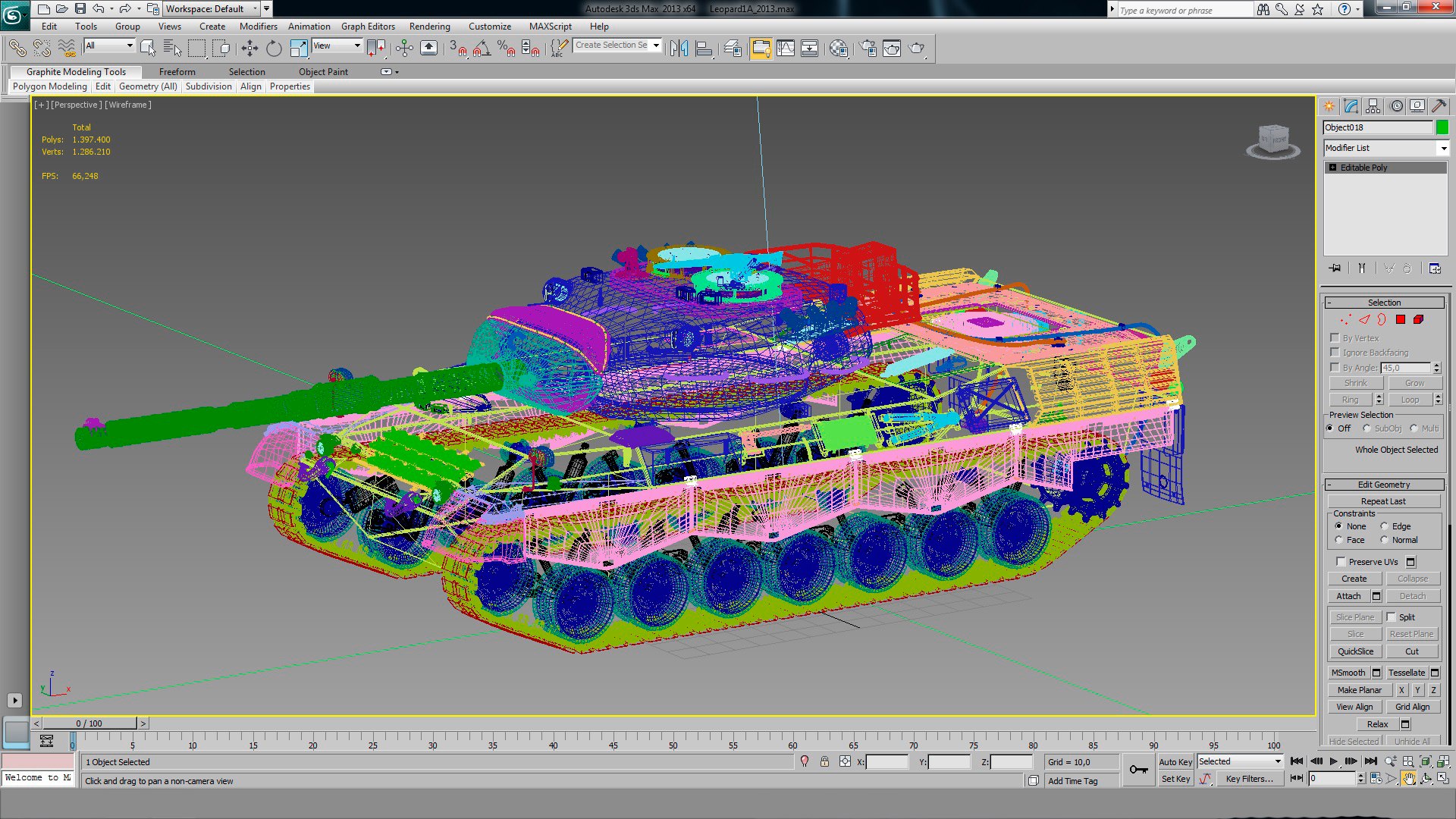Collapse the Selection rollout
The image size is (1456, 819).
point(1385,303)
